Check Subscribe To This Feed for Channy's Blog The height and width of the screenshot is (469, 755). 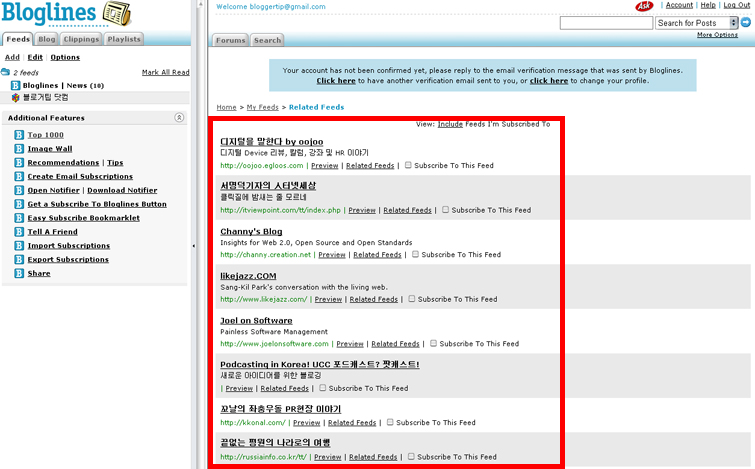coord(416,254)
